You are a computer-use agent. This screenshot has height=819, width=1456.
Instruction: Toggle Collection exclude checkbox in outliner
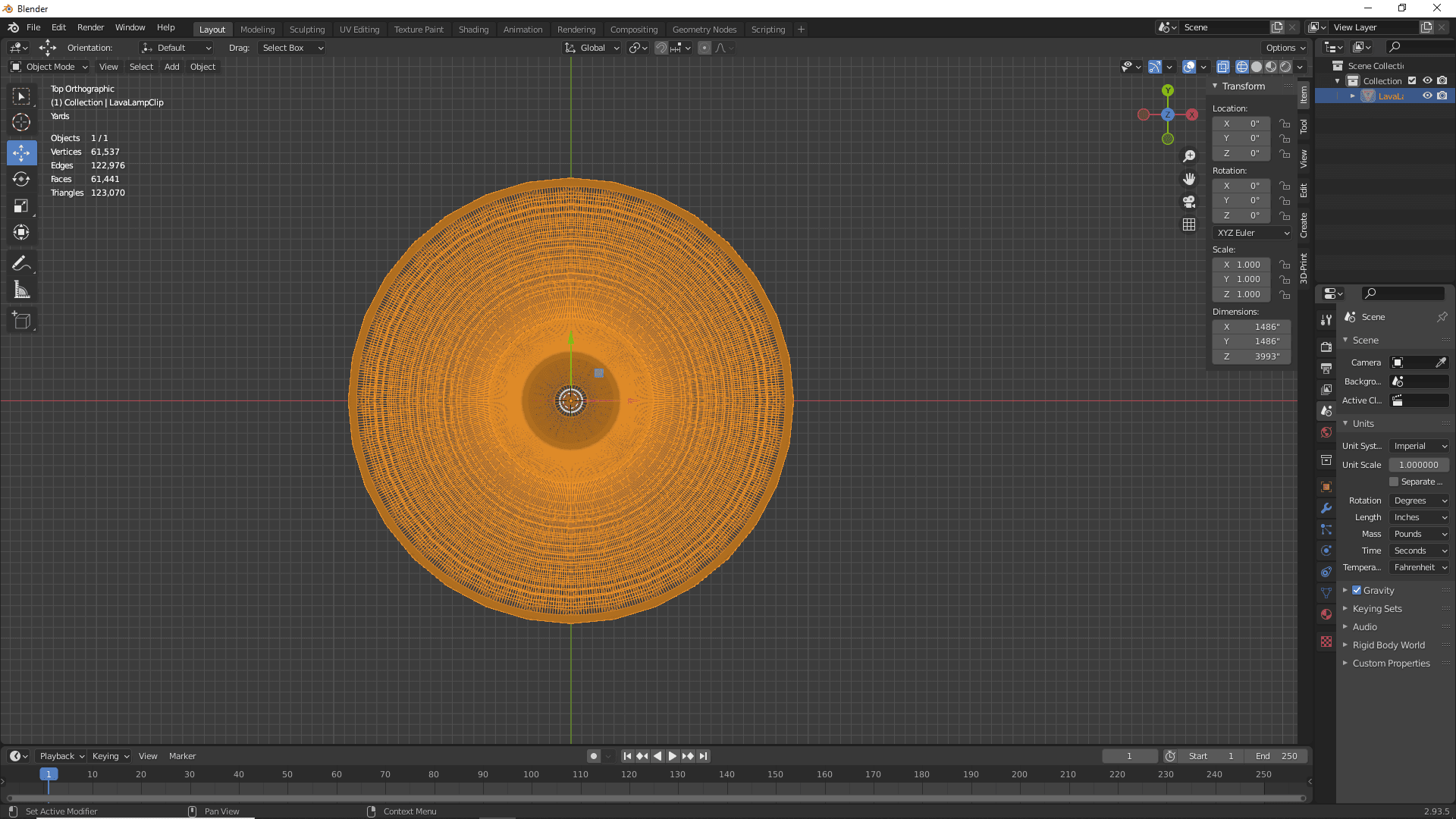(x=1412, y=80)
